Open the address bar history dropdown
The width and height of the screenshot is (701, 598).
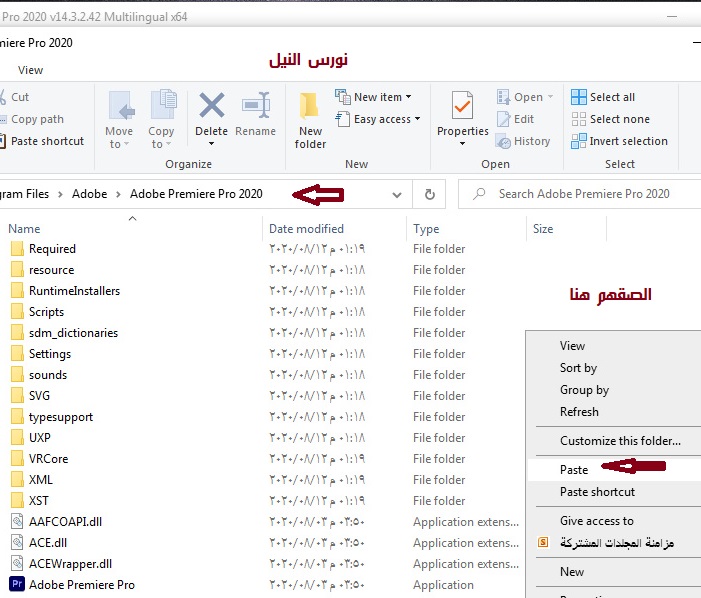[x=396, y=195]
